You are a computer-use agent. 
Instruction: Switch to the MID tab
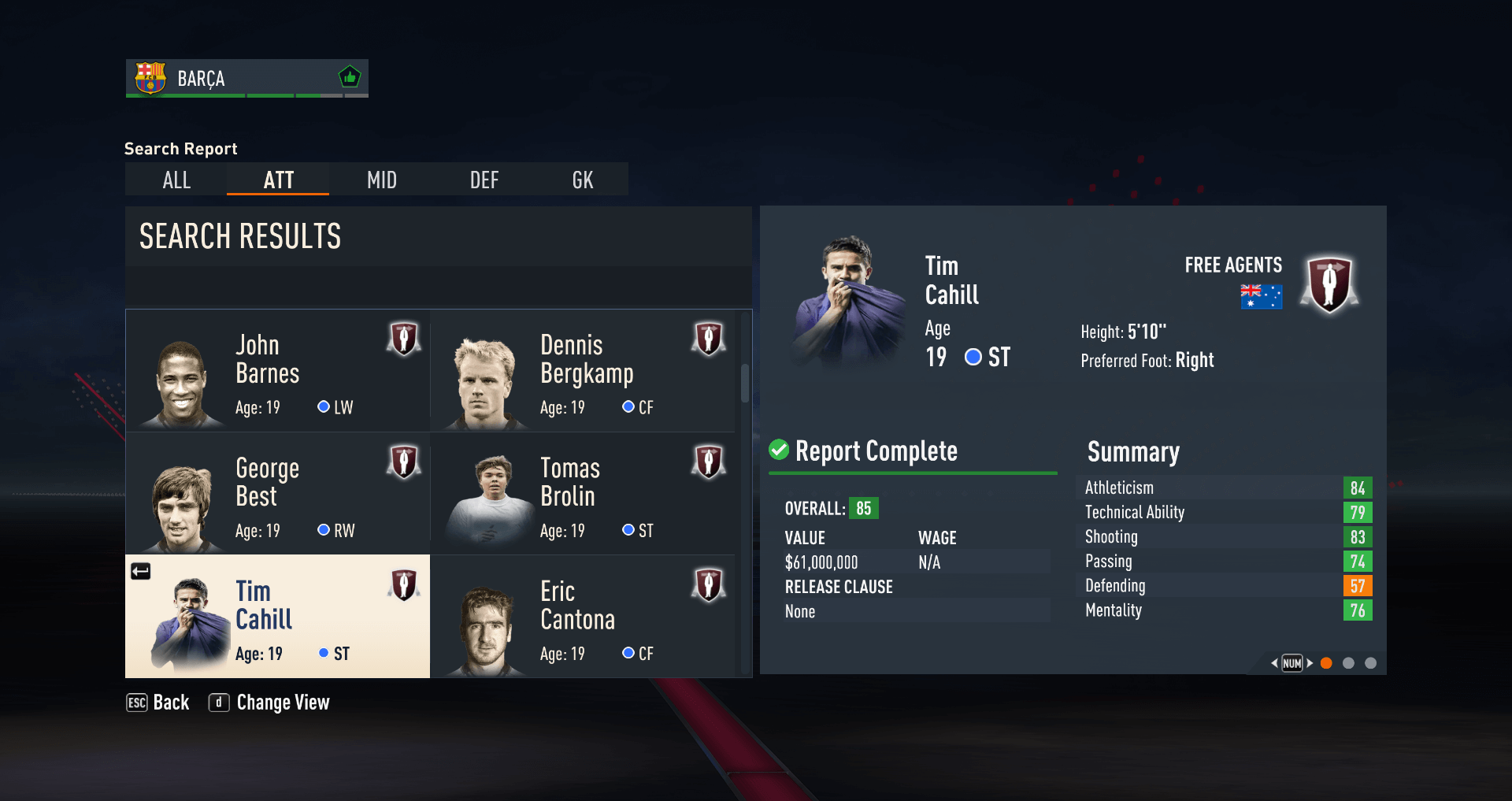coord(382,180)
